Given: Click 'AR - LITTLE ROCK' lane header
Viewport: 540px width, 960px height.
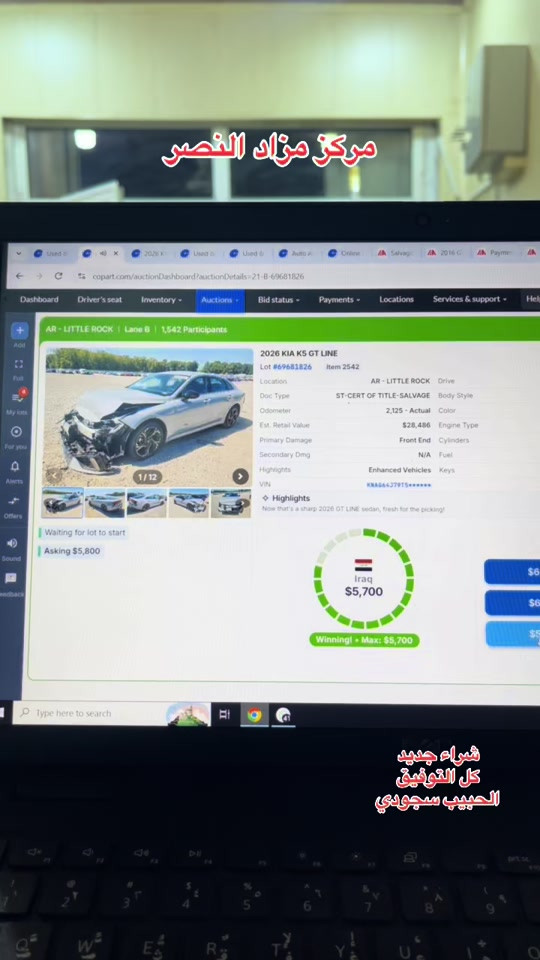Looking at the screenshot, I should click(x=80, y=329).
